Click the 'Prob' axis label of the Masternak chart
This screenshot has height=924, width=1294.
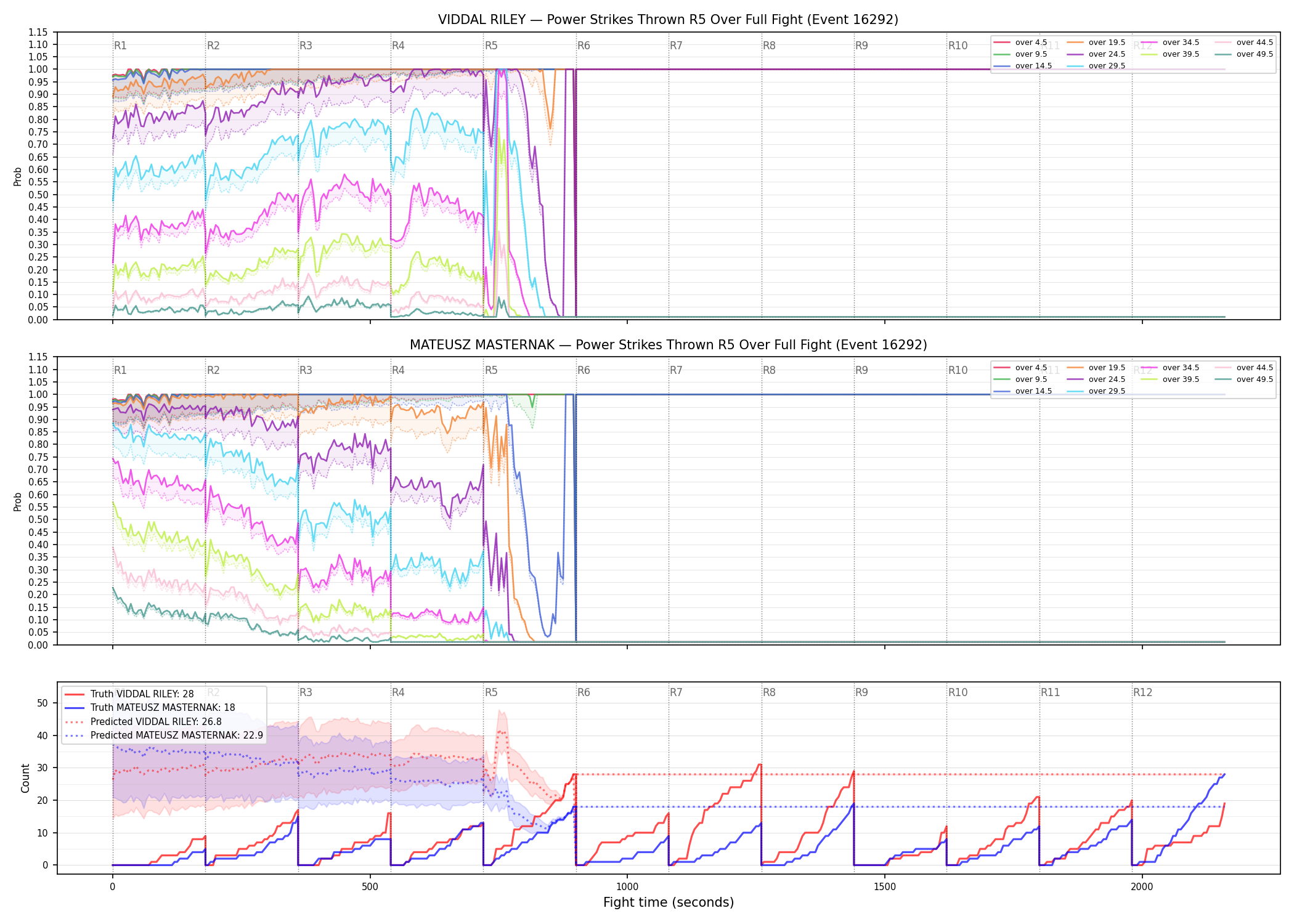[x=18, y=501]
